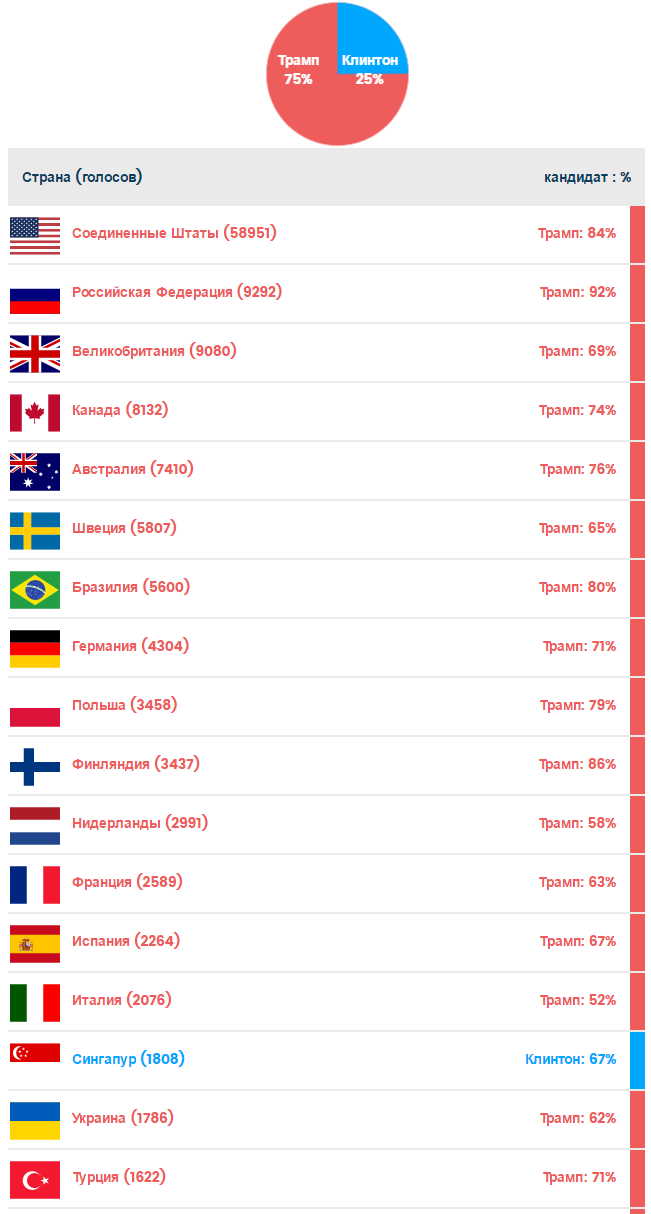Open the Сингапур (1808) country link

click(x=128, y=1059)
